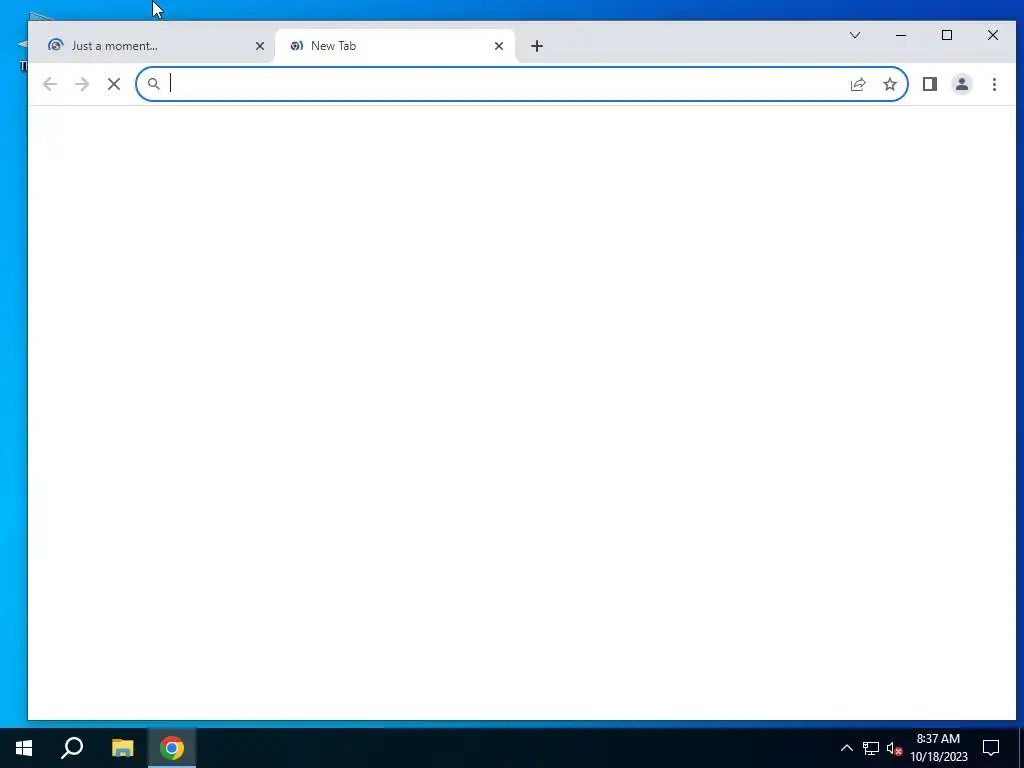Open network status tray icon

pos(871,748)
